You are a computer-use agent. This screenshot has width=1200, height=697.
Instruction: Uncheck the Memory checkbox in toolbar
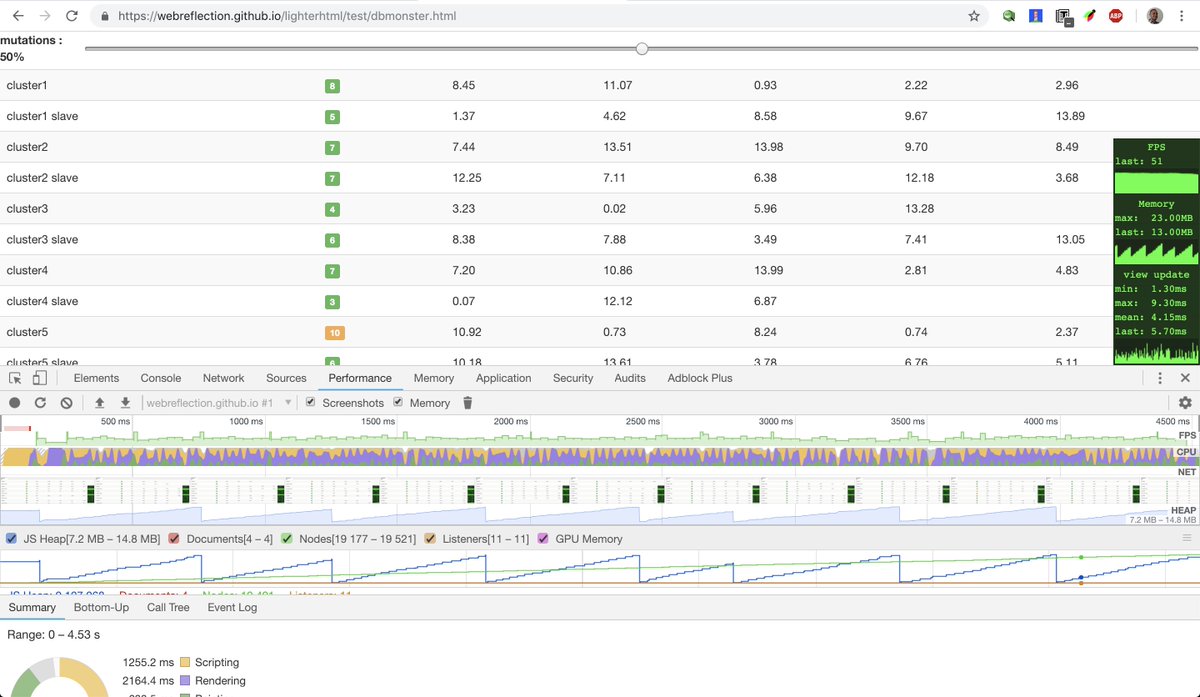point(398,402)
